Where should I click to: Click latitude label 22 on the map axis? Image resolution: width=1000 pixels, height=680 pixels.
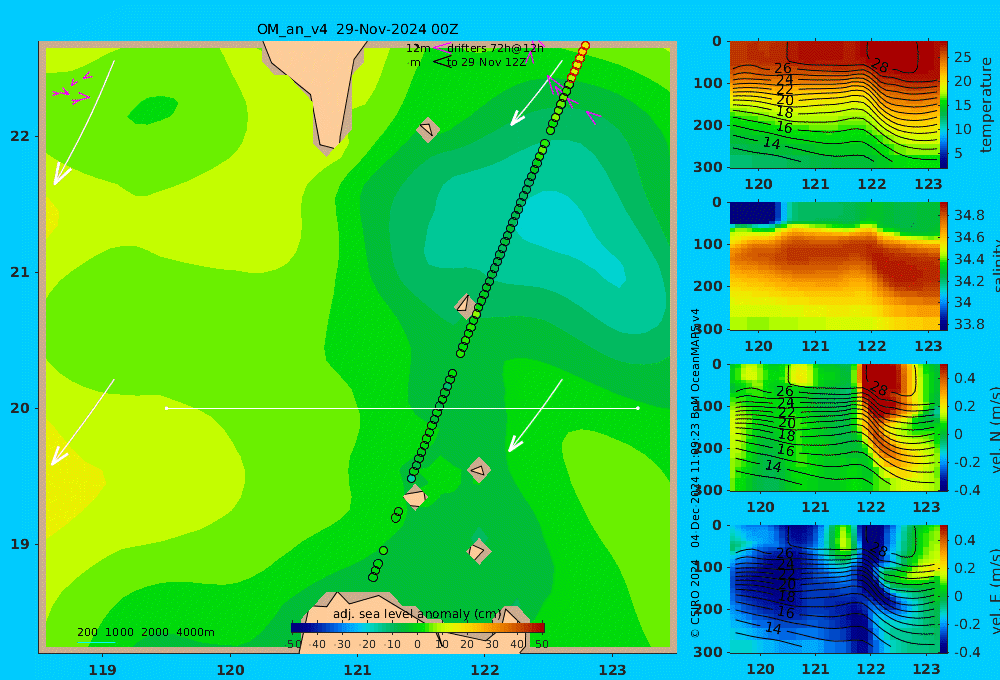pos(20,136)
